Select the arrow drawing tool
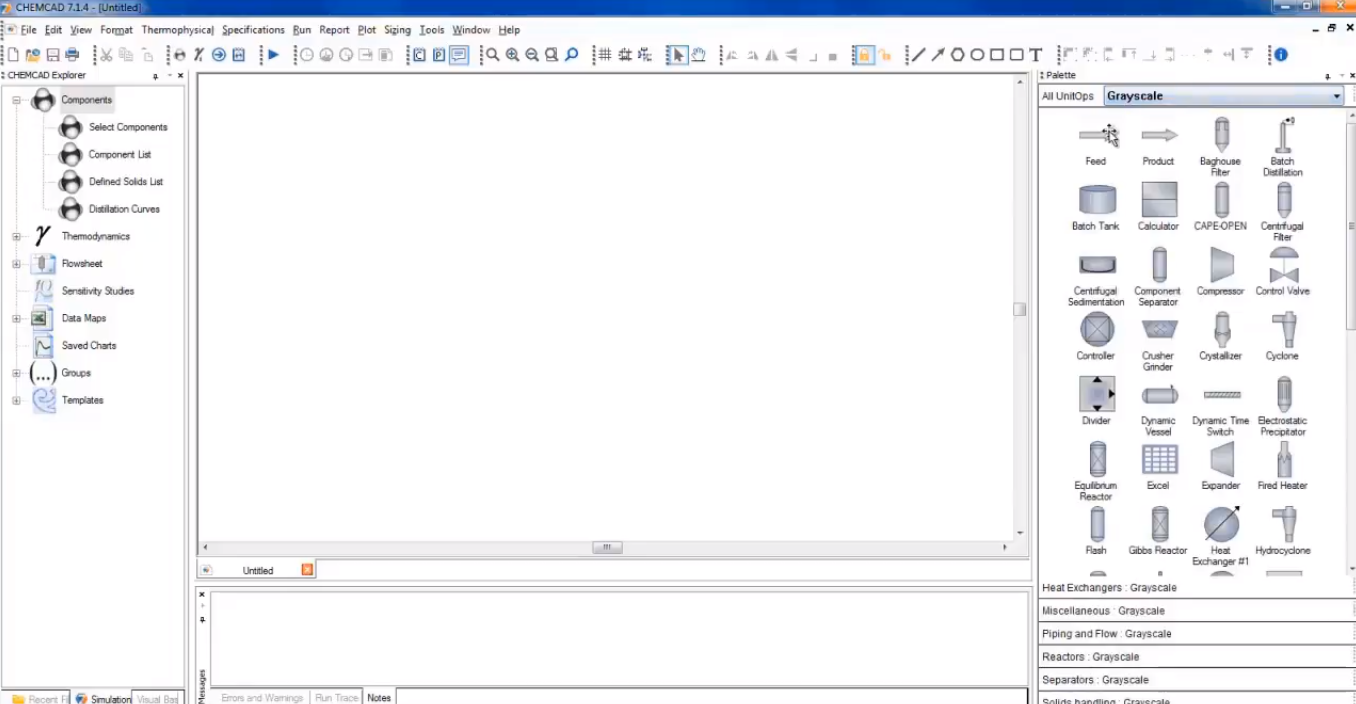1356x704 pixels. click(938, 55)
